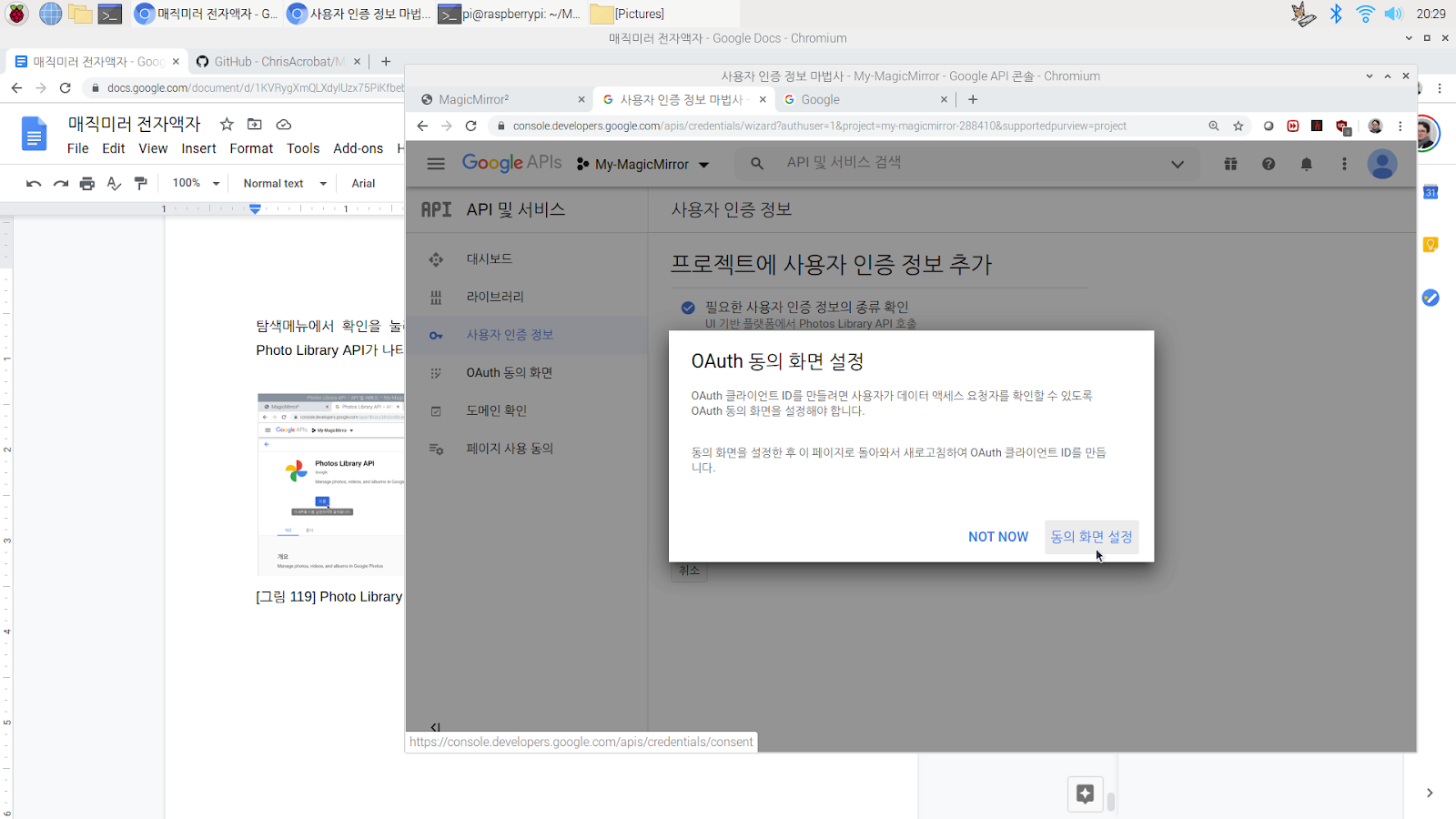Open the three-dot more menu in console header
The width and height of the screenshot is (1456, 819).
1344,164
